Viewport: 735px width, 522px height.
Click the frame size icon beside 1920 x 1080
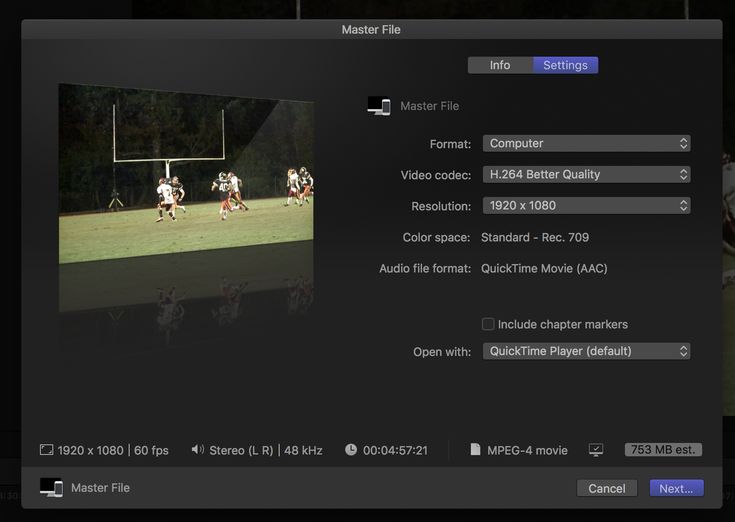pyautogui.click(x=46, y=450)
